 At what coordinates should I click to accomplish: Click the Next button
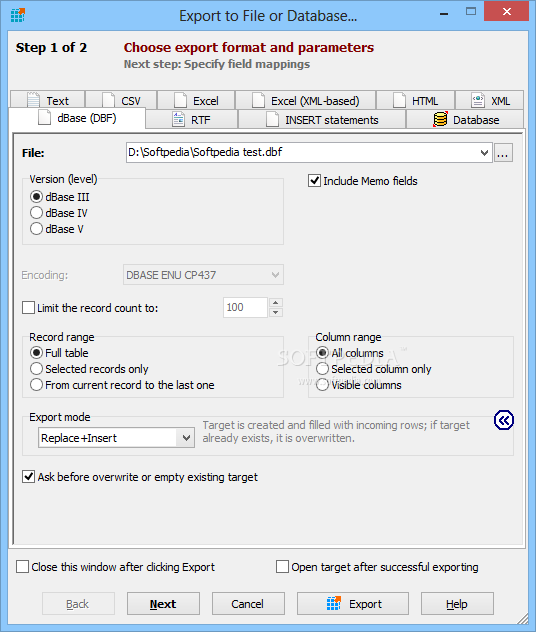pos(163,603)
